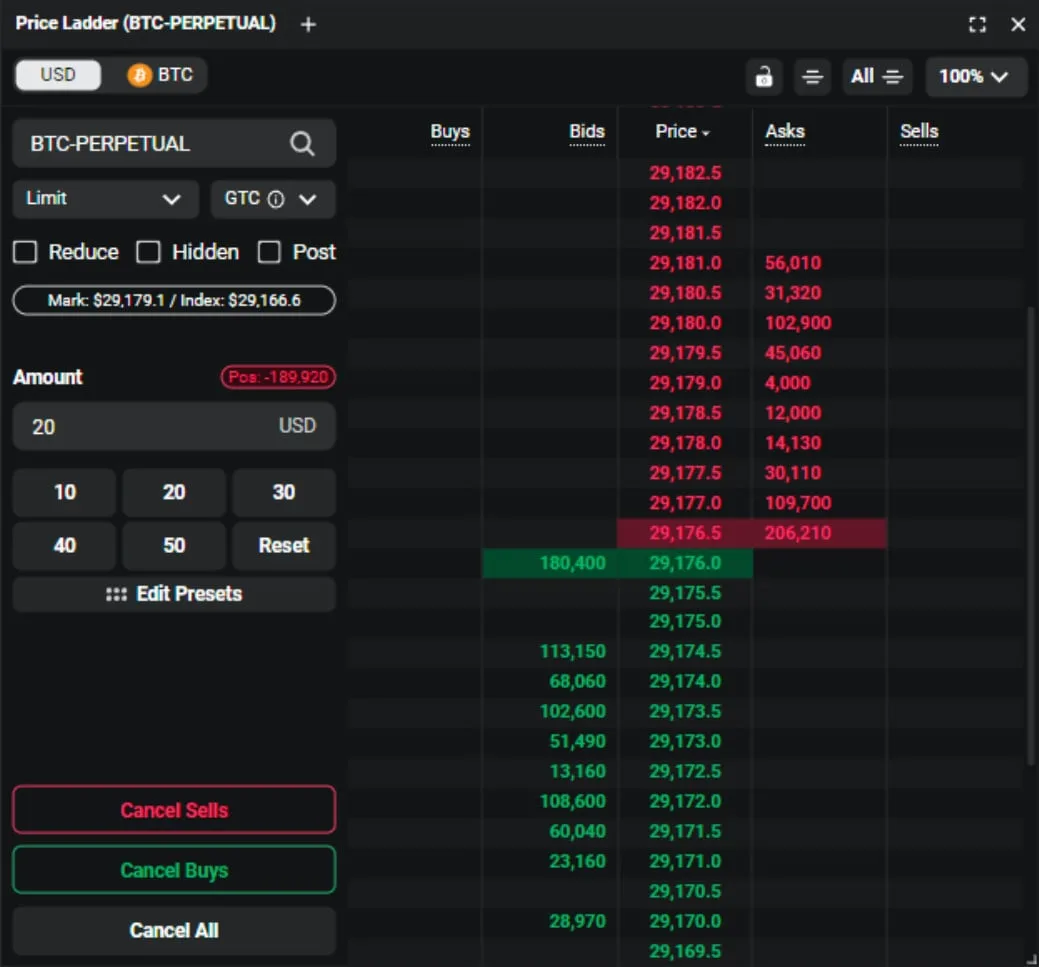Click the ladder vertical scrollbar
The image size is (1039, 967).
click(1031, 536)
